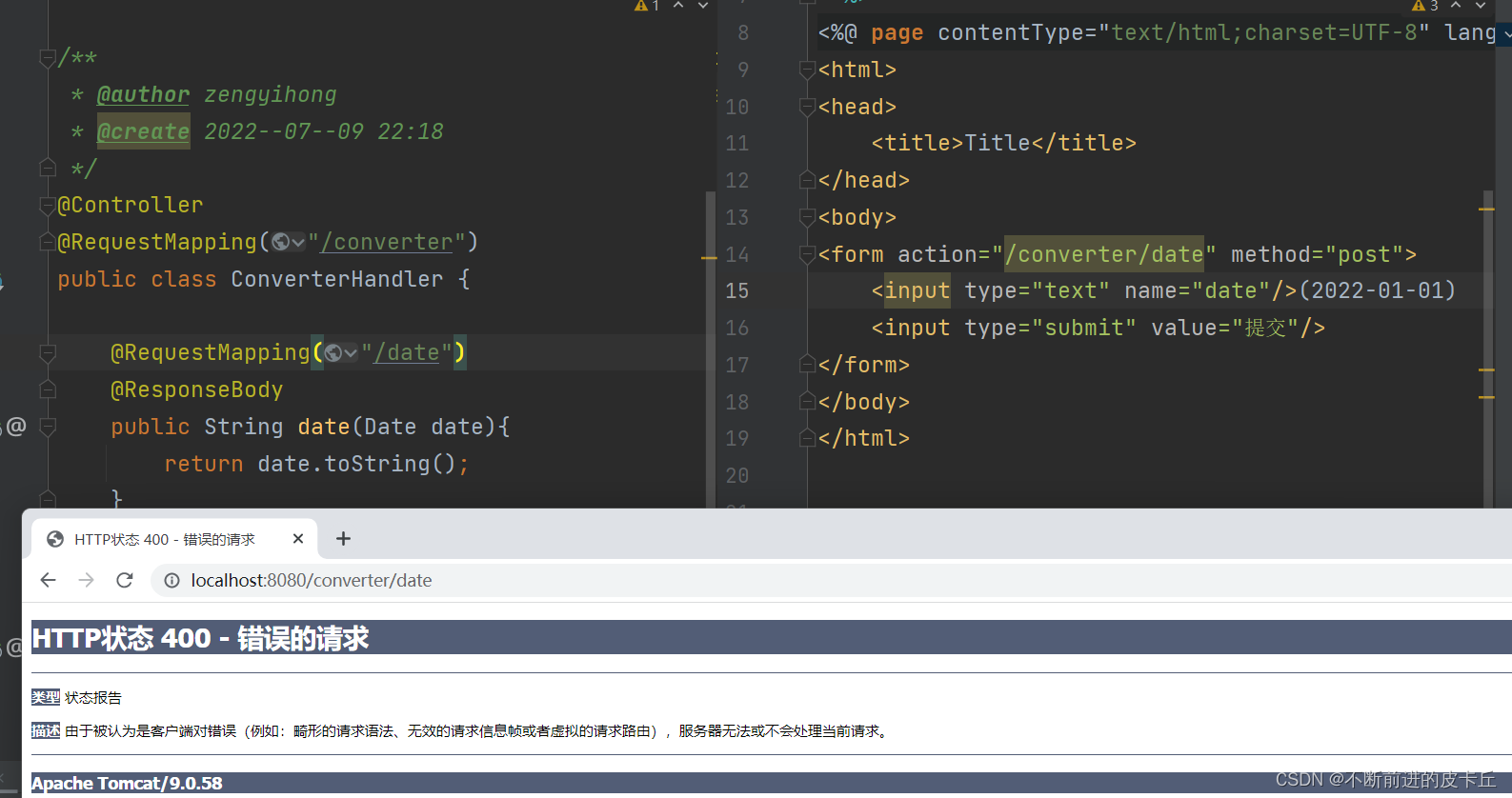
Task: Collapse the <body> tag fold
Action: [x=807, y=217]
